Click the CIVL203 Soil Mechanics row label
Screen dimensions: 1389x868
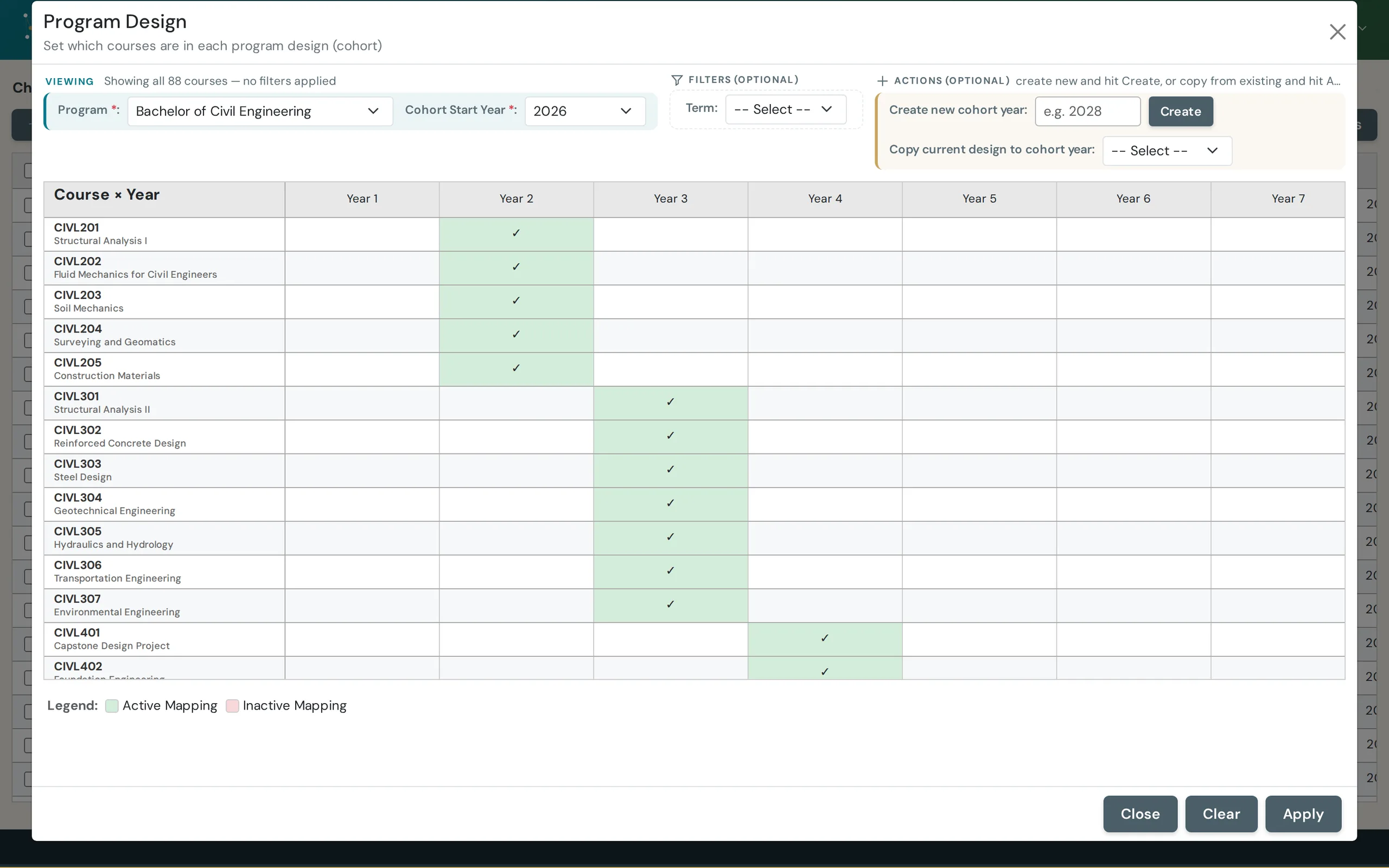tap(164, 302)
